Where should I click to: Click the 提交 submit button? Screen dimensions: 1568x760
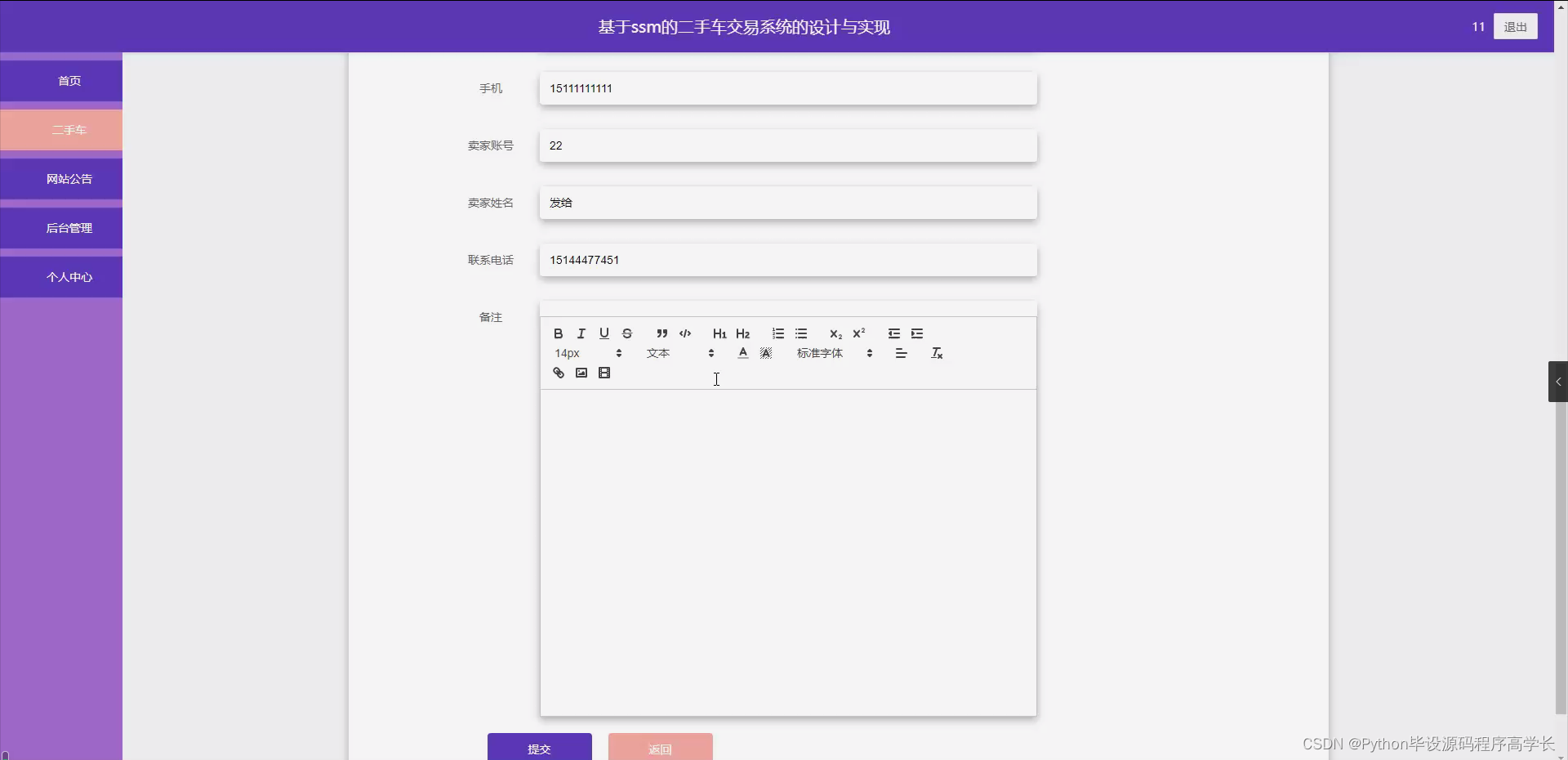click(539, 749)
